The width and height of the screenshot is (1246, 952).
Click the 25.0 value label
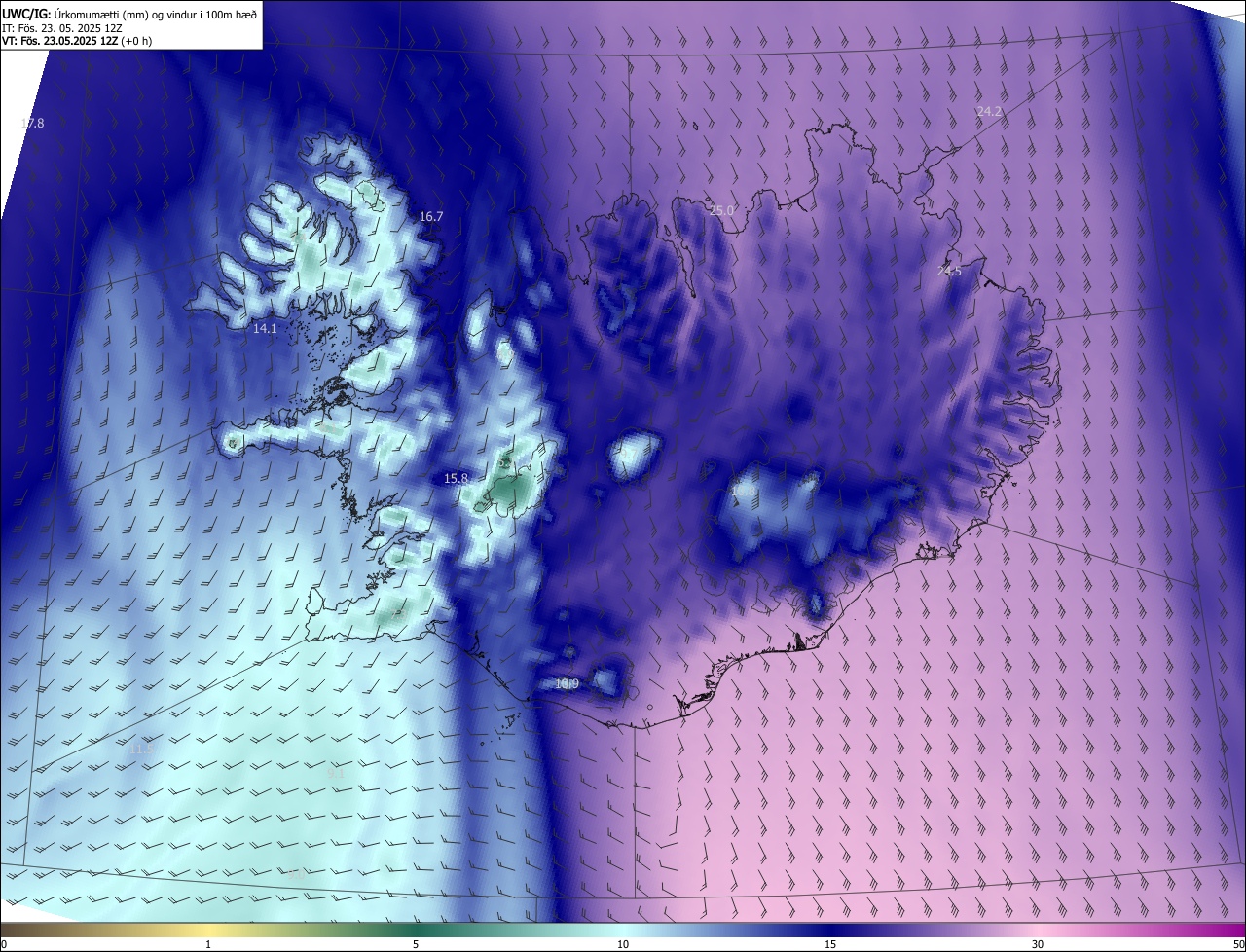tap(721, 211)
